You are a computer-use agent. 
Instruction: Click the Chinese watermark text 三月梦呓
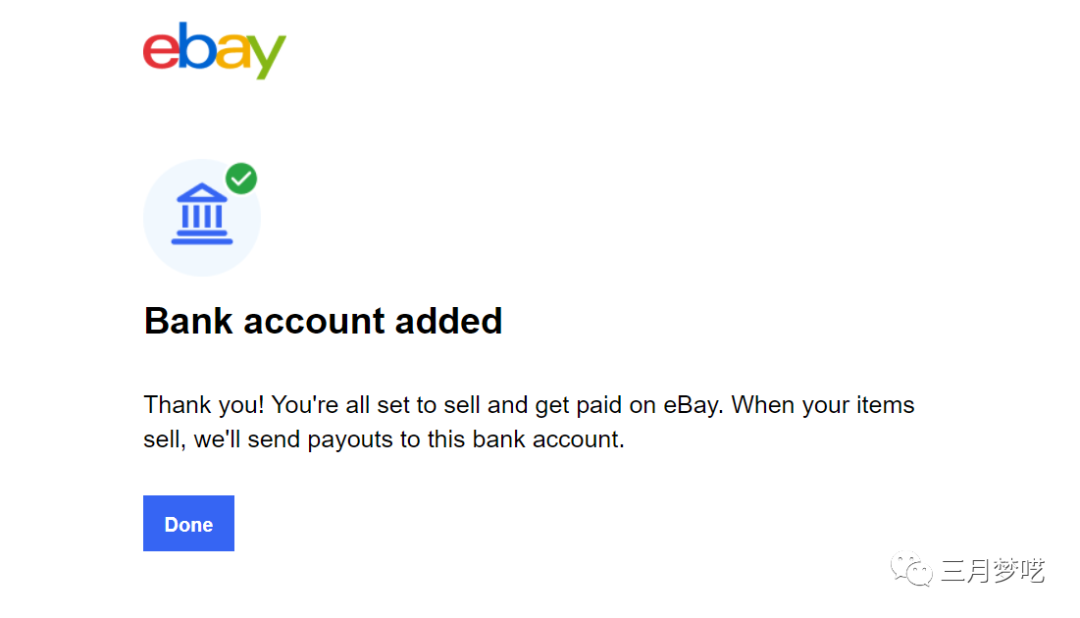tap(992, 571)
